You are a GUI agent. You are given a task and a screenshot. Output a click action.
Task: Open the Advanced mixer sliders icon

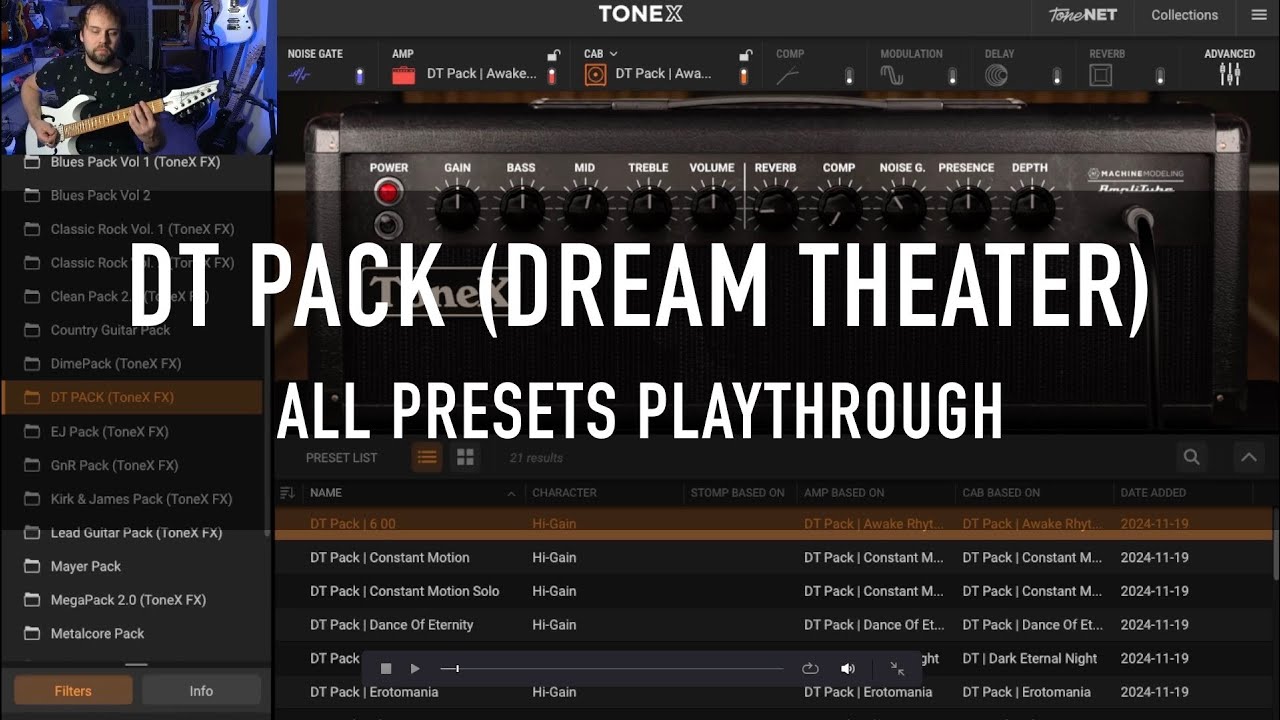[x=1229, y=74]
